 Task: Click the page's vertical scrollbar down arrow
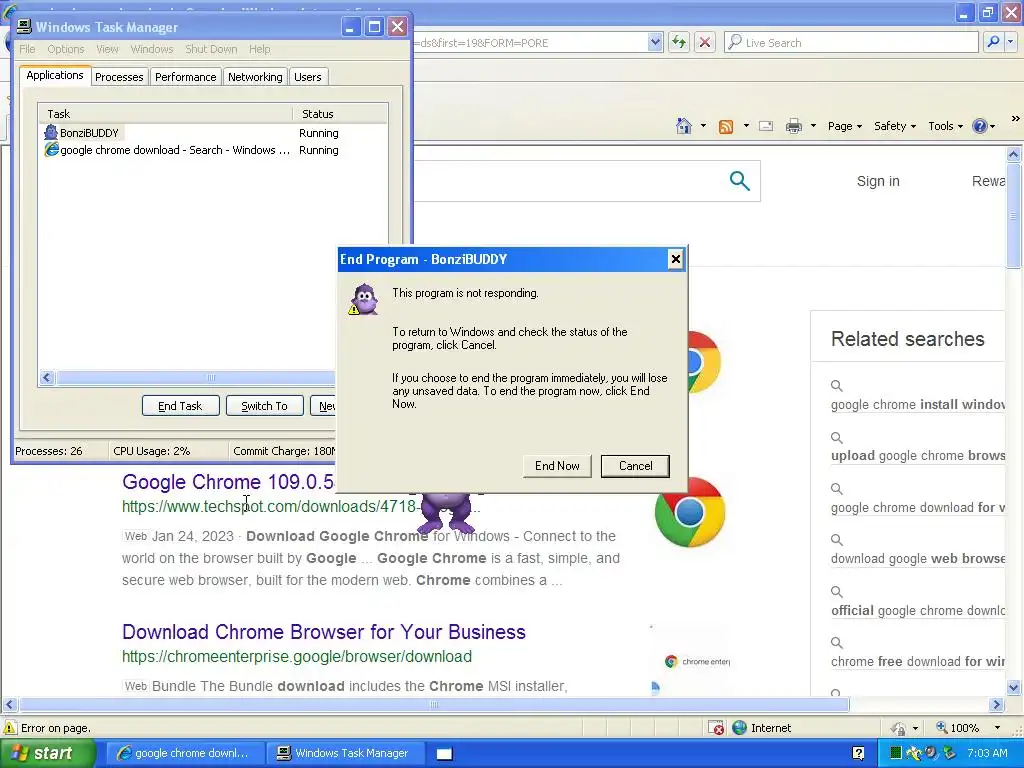coord(1014,686)
